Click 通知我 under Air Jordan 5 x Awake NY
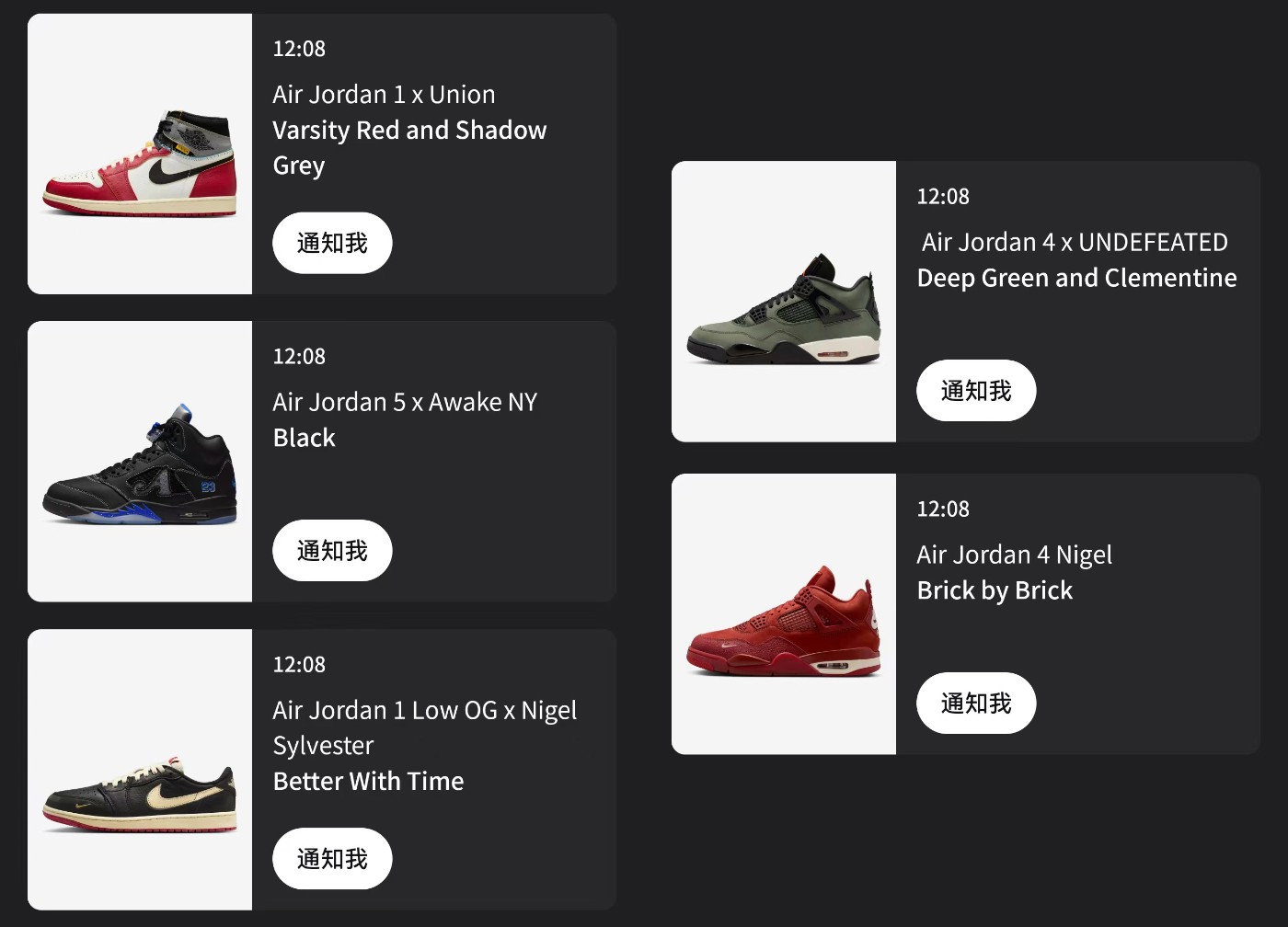 pyautogui.click(x=332, y=551)
